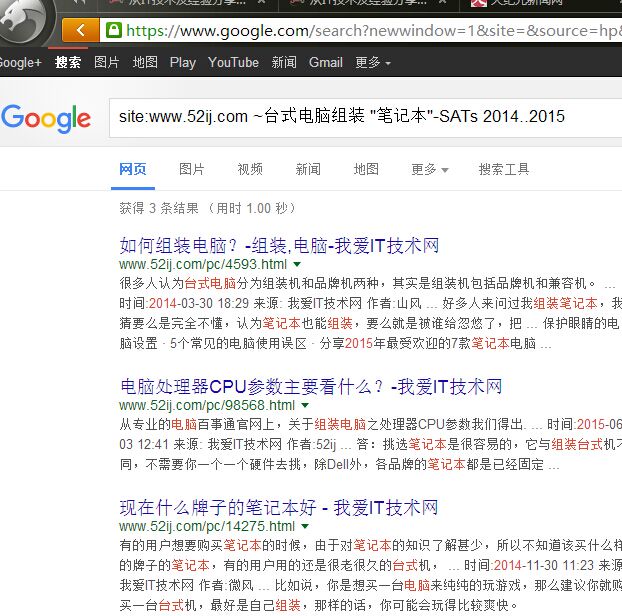This screenshot has height=616, width=622.
Task: Open 新闻 in the black top bar
Action: pos(284,62)
